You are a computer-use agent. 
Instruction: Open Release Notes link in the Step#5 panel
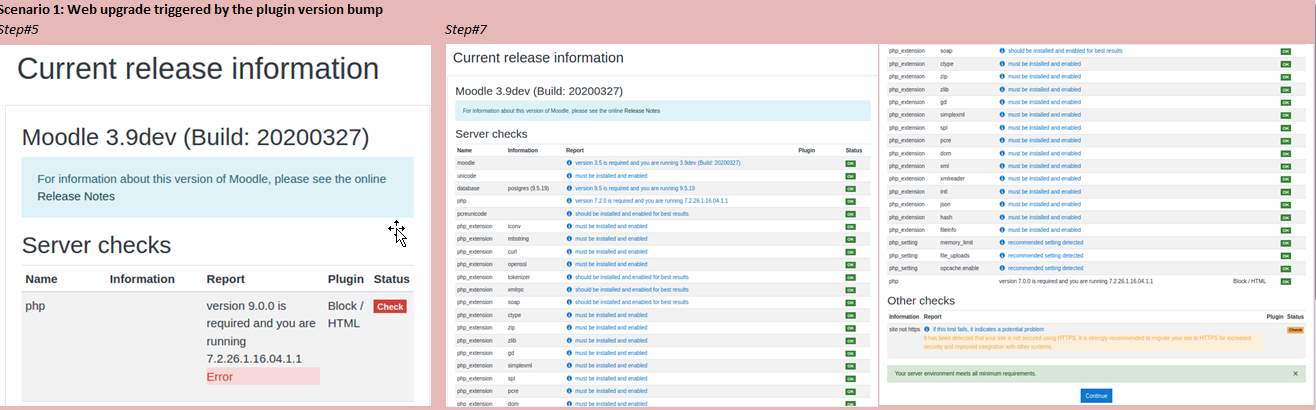pos(76,196)
